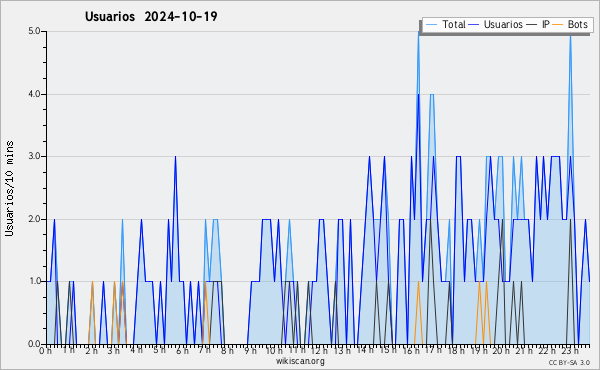This screenshot has width=600, height=370.
Task: Click the '8 h' x-axis label
Action: tap(227, 351)
